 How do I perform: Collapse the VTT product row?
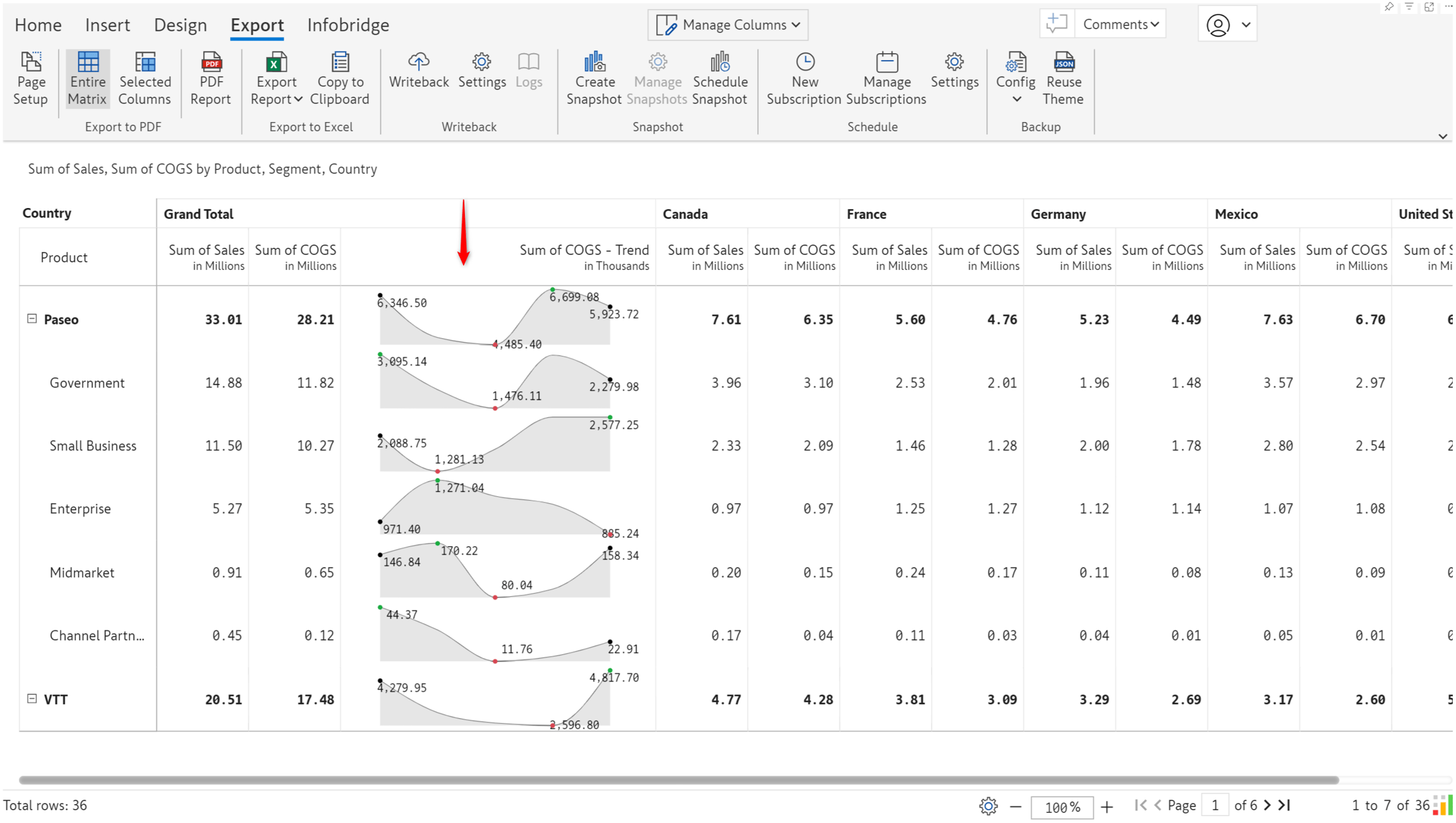pyautogui.click(x=32, y=698)
